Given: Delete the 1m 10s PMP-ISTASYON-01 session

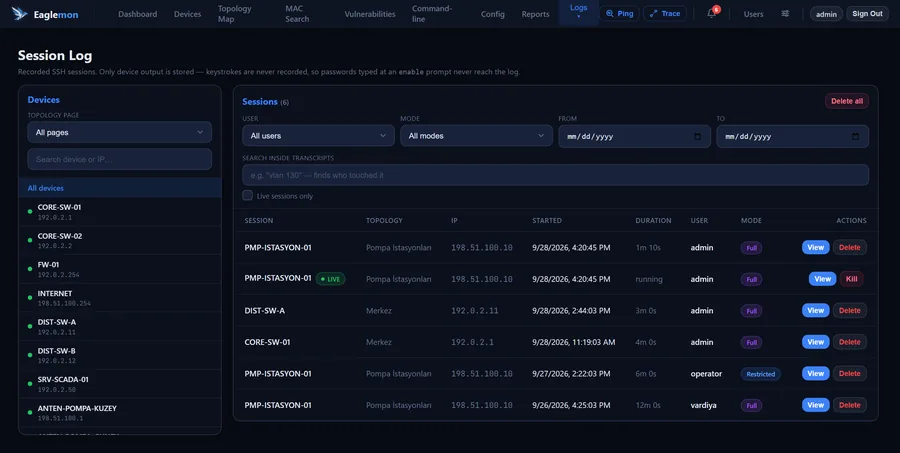Looking at the screenshot, I should (849, 247).
